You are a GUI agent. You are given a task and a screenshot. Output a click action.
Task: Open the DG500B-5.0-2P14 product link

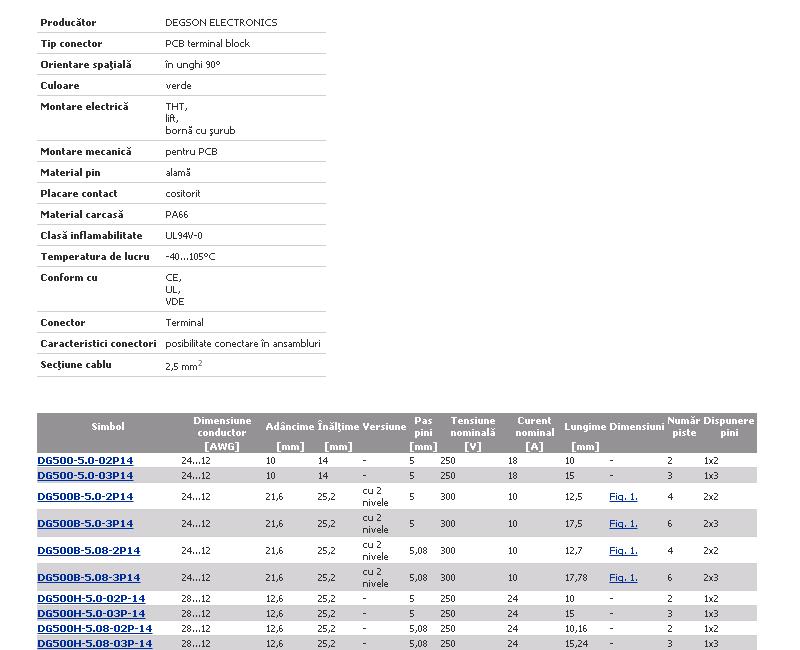coord(85,496)
